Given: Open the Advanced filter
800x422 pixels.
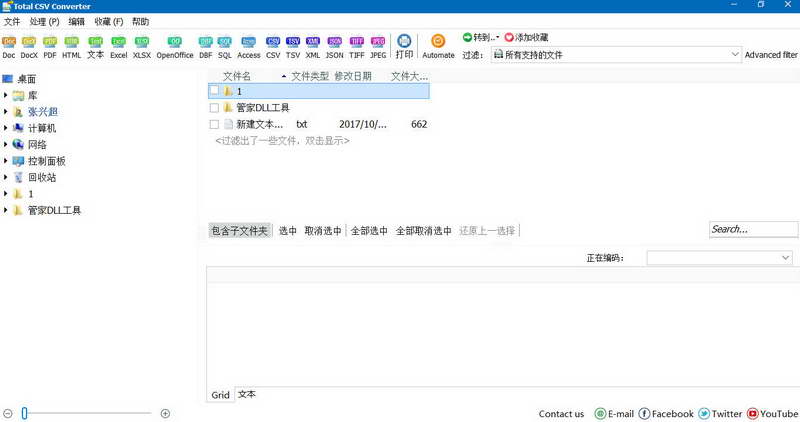Looking at the screenshot, I should coord(771,55).
